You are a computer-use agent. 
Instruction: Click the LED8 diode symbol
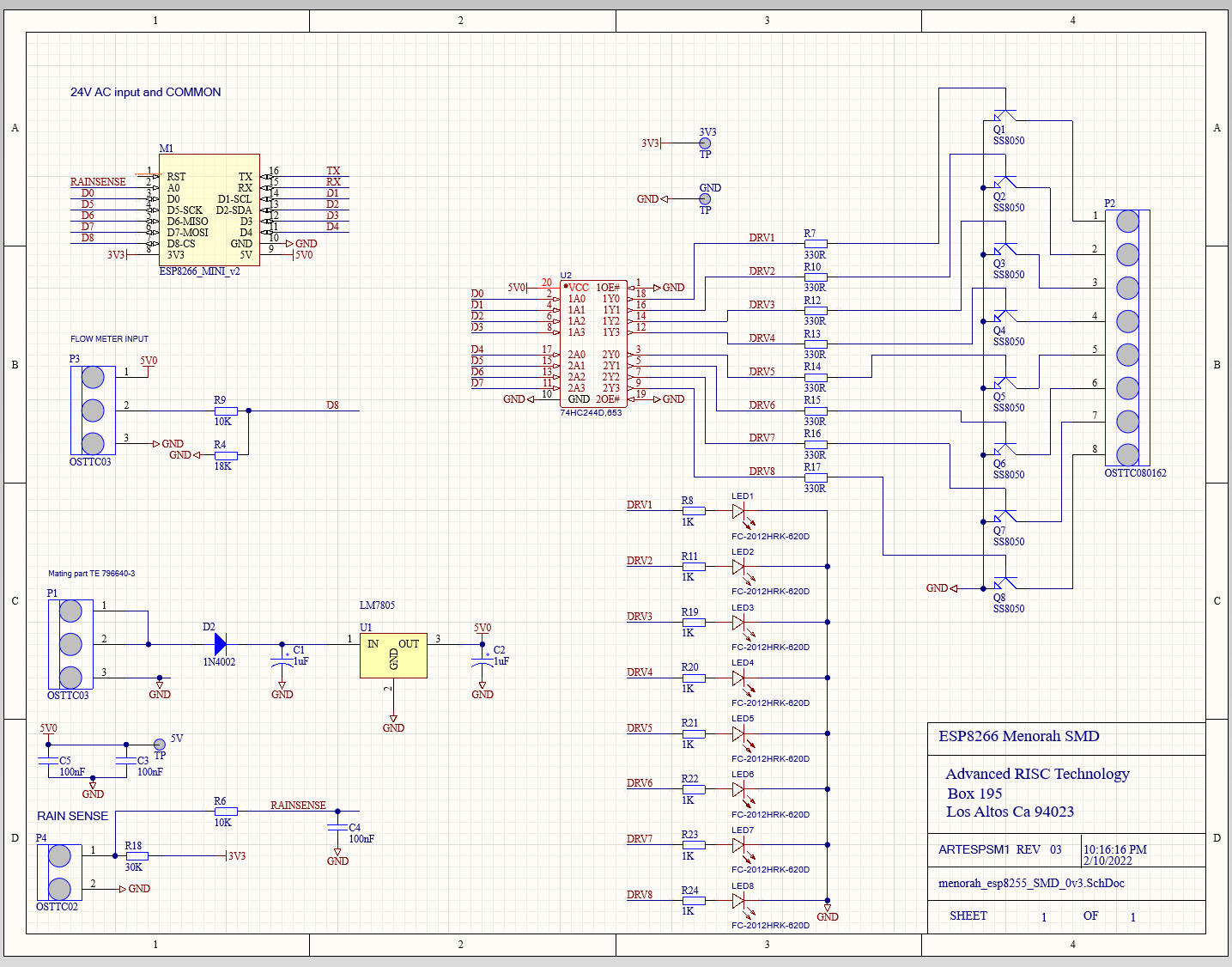point(738,901)
